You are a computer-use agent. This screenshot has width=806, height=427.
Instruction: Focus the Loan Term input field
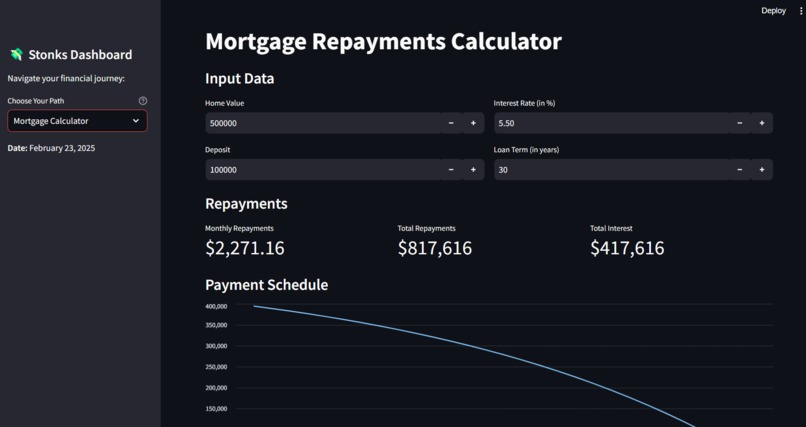[x=612, y=170]
